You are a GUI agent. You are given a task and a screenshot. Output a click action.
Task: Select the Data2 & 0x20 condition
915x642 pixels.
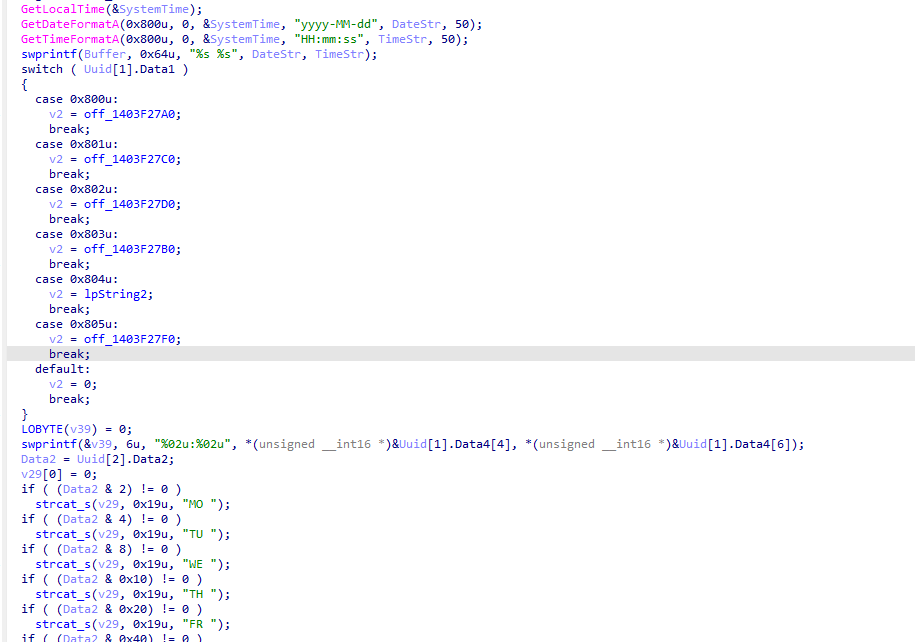104,609
